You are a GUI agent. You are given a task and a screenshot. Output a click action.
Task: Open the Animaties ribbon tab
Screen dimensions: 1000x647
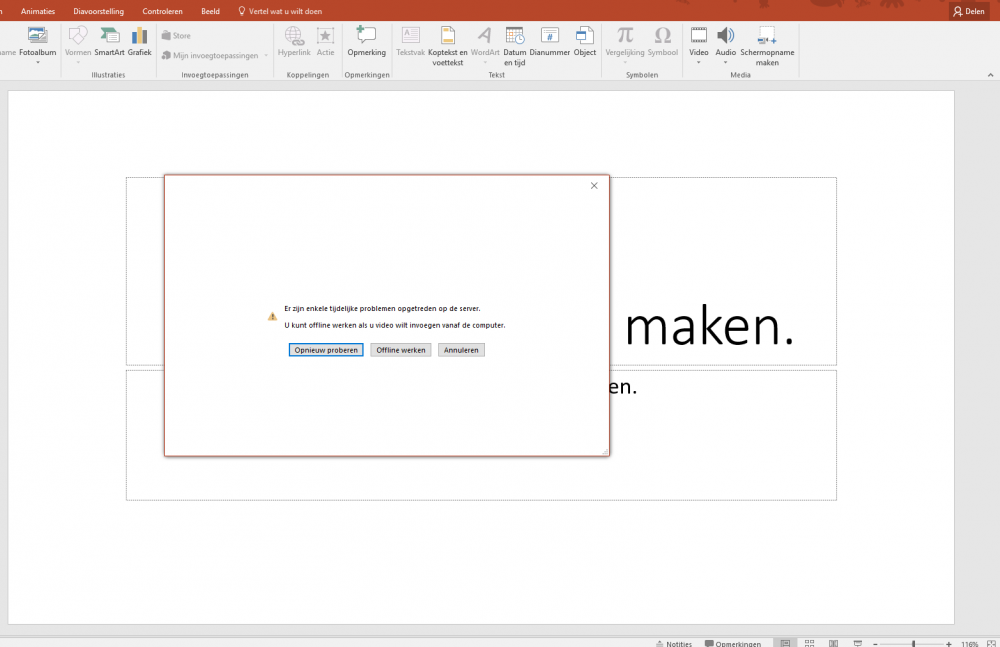point(38,11)
